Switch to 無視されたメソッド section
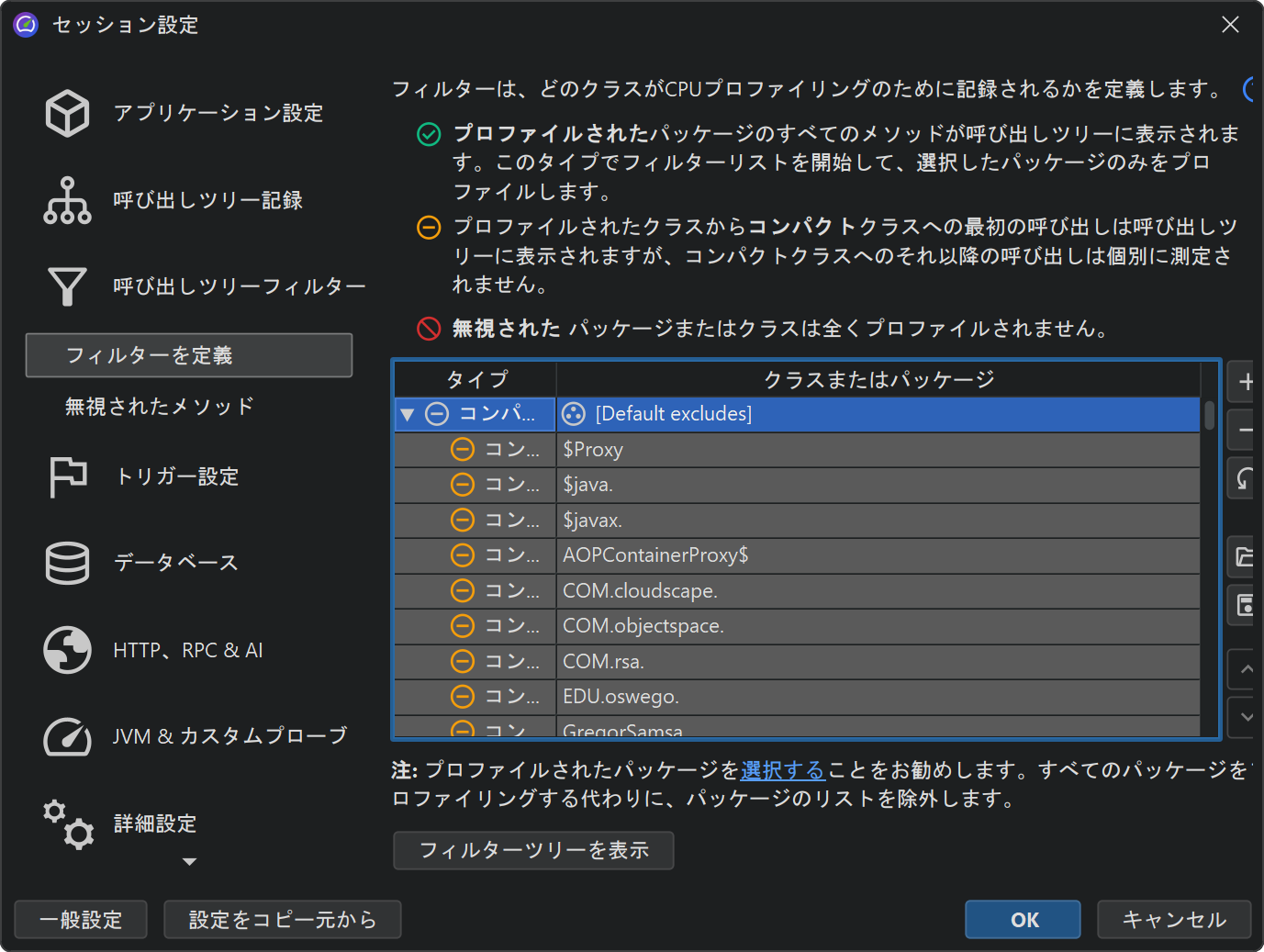 click(159, 406)
